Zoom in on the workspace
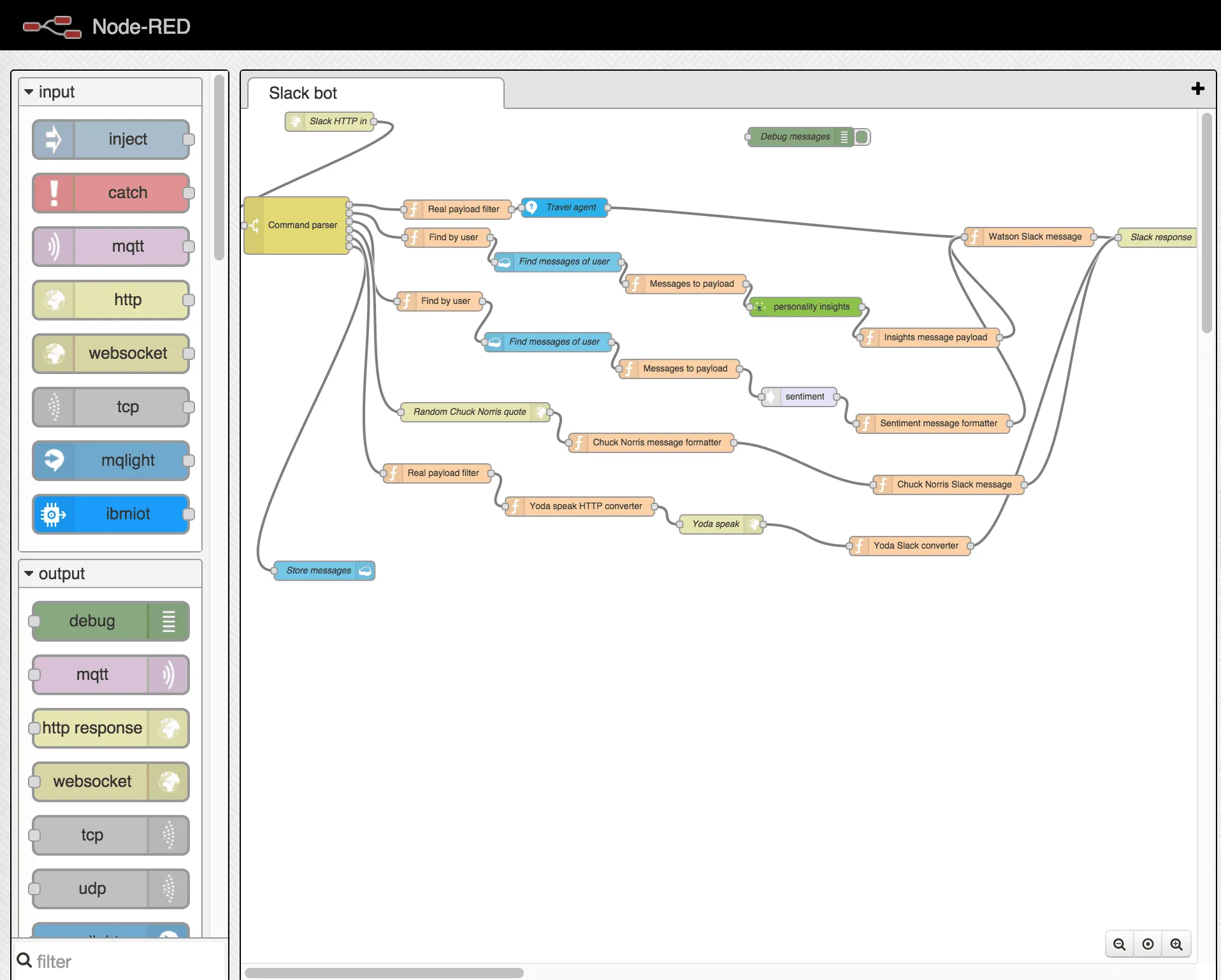Viewport: 1221px width, 980px height. tap(1177, 944)
